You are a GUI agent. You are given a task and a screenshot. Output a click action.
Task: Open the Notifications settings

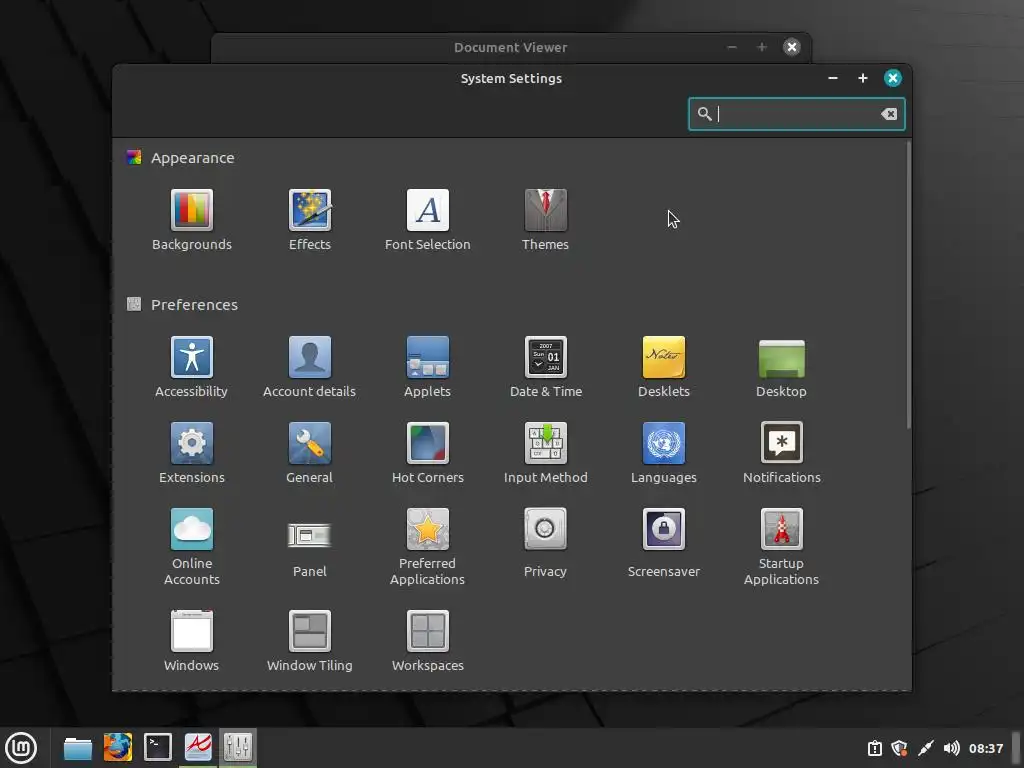781,453
